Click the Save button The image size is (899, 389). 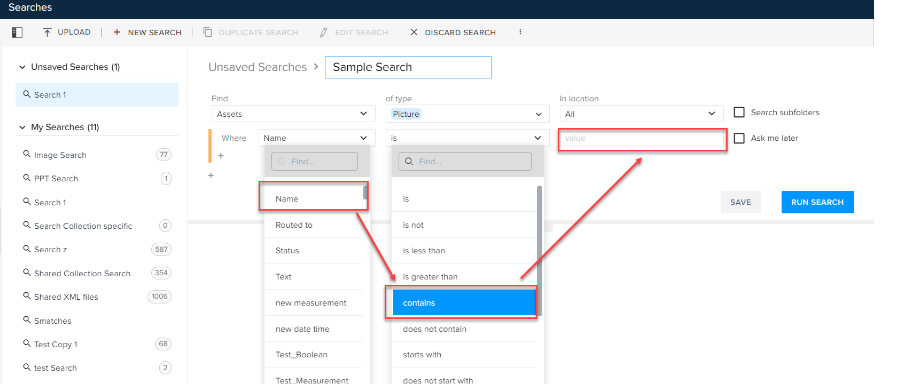coord(741,202)
